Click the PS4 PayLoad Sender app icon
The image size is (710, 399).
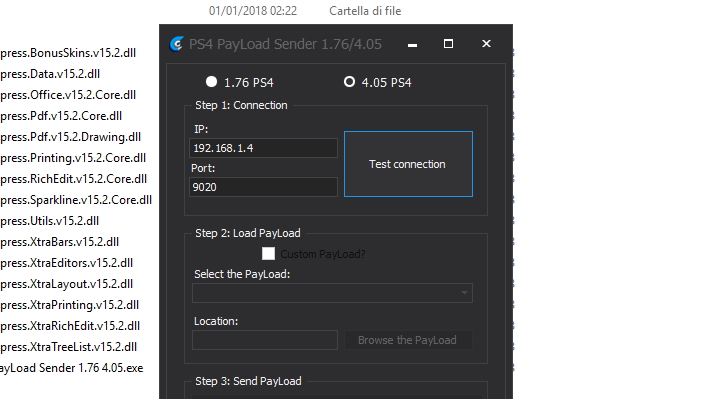click(176, 44)
